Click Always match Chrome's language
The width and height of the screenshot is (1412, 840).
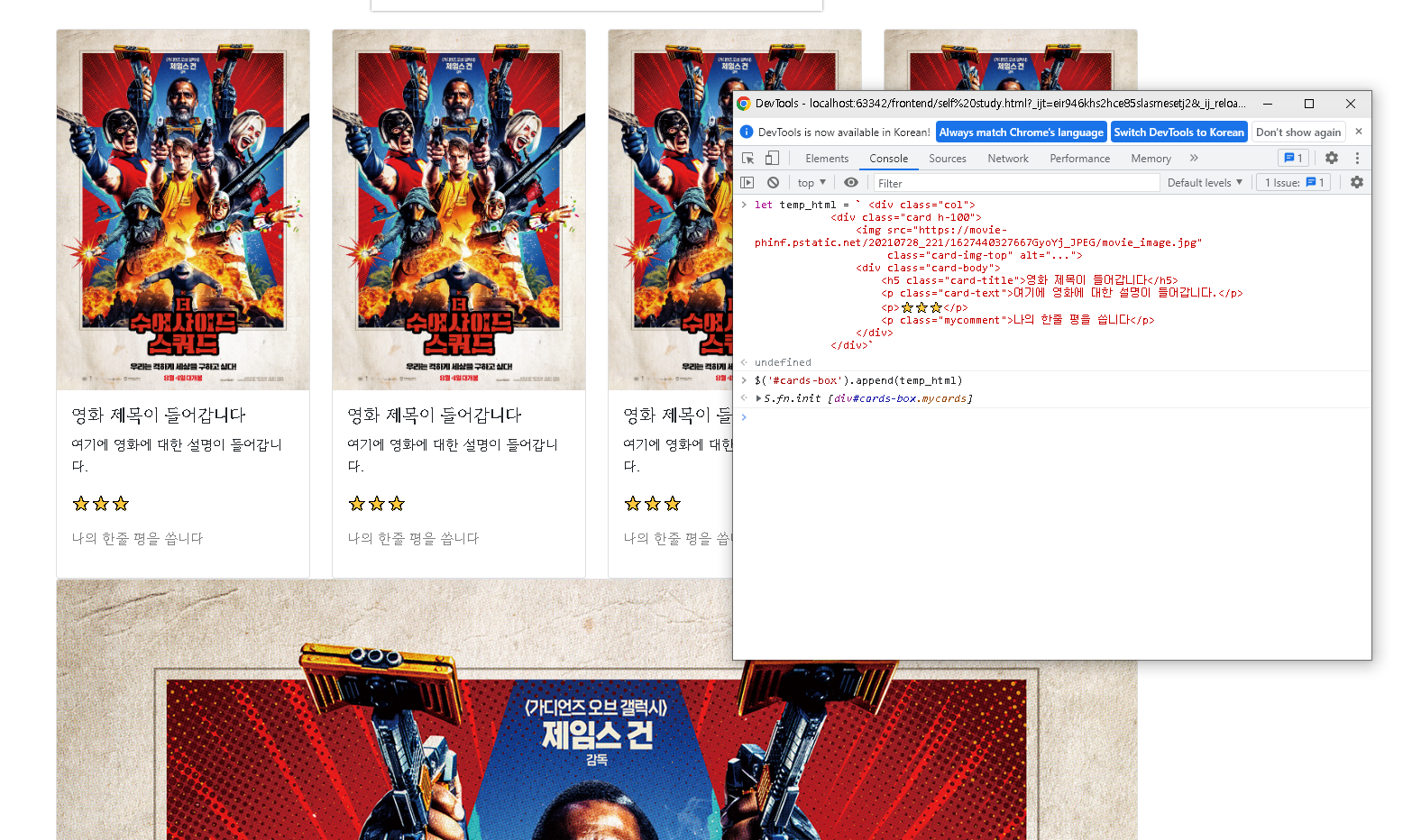tap(1021, 132)
